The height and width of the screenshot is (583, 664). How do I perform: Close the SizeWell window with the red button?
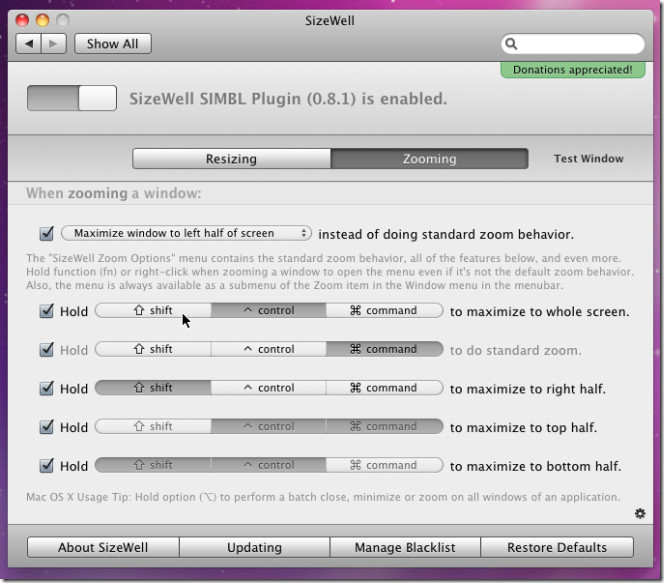tap(22, 20)
